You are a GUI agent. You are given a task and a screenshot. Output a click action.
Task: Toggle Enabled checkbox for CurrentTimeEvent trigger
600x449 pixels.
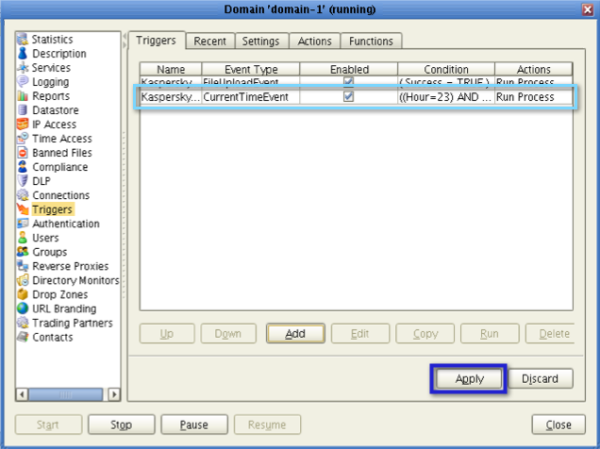(x=348, y=98)
